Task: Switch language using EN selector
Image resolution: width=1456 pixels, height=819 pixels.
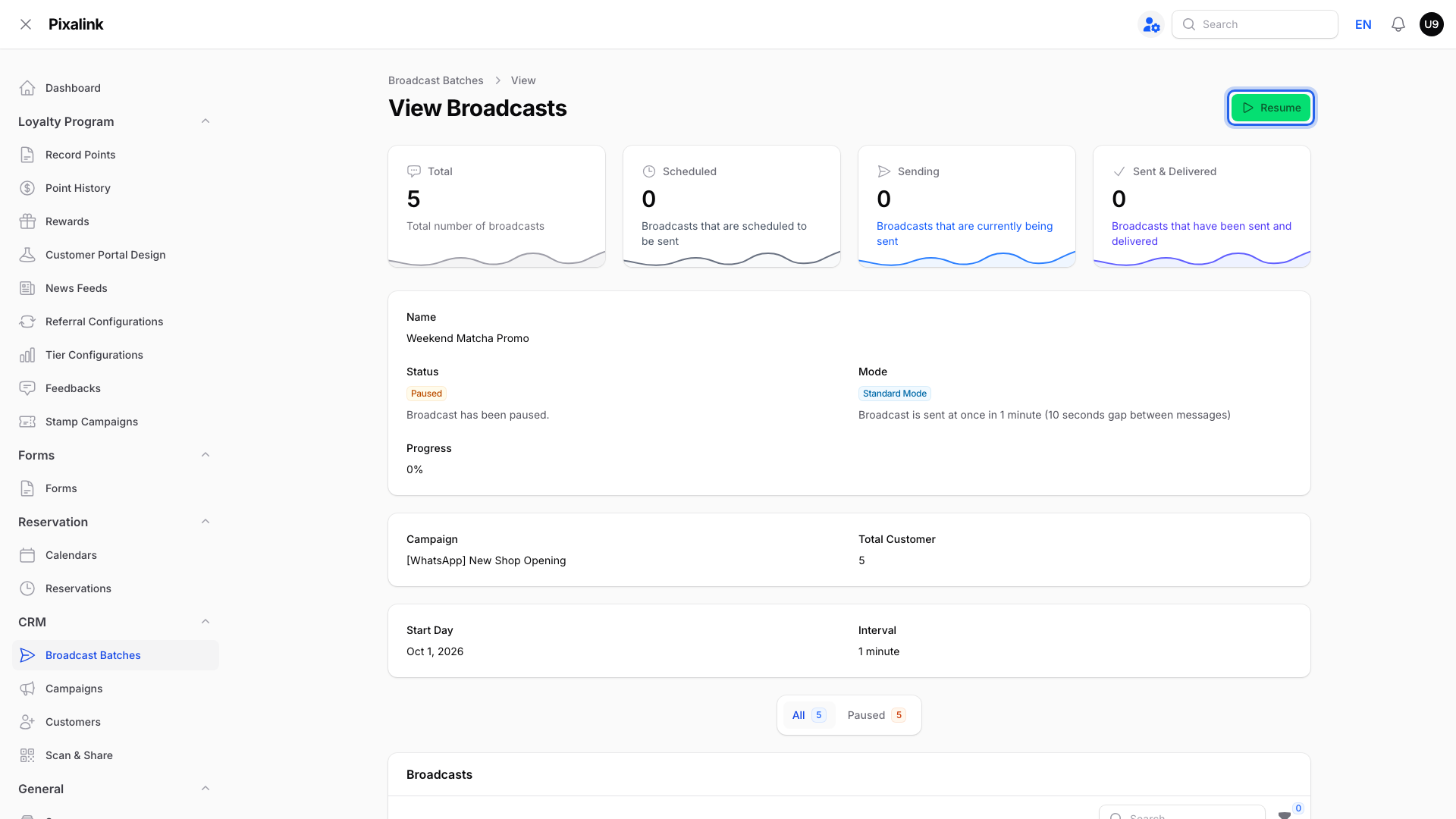Action: pyautogui.click(x=1363, y=24)
